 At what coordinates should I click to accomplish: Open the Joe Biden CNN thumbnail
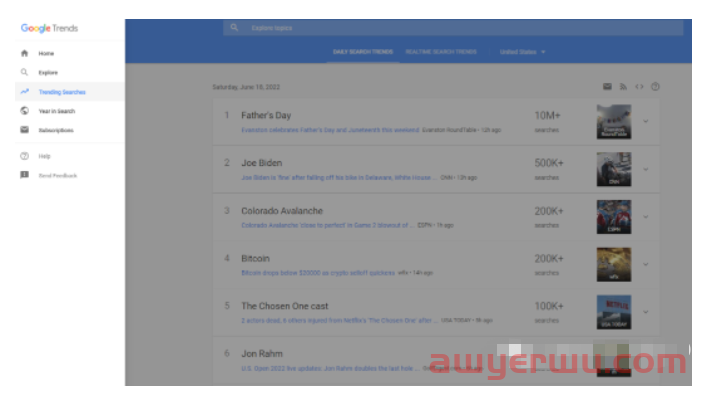(614, 169)
